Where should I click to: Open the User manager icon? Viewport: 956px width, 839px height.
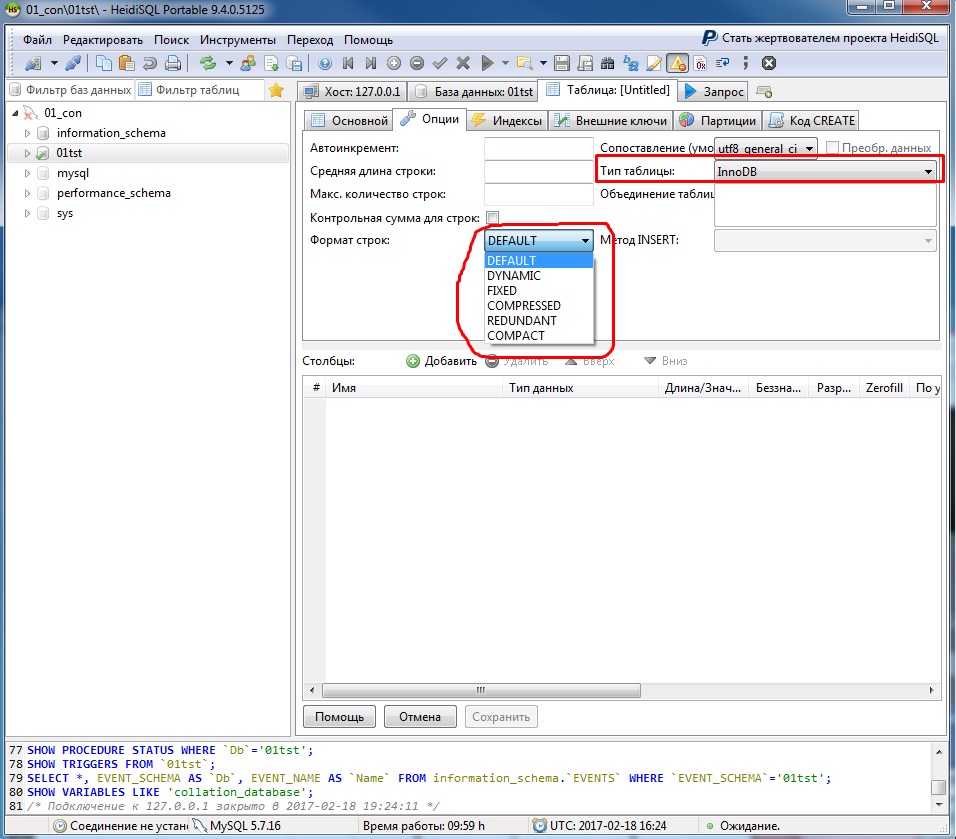click(x=248, y=63)
